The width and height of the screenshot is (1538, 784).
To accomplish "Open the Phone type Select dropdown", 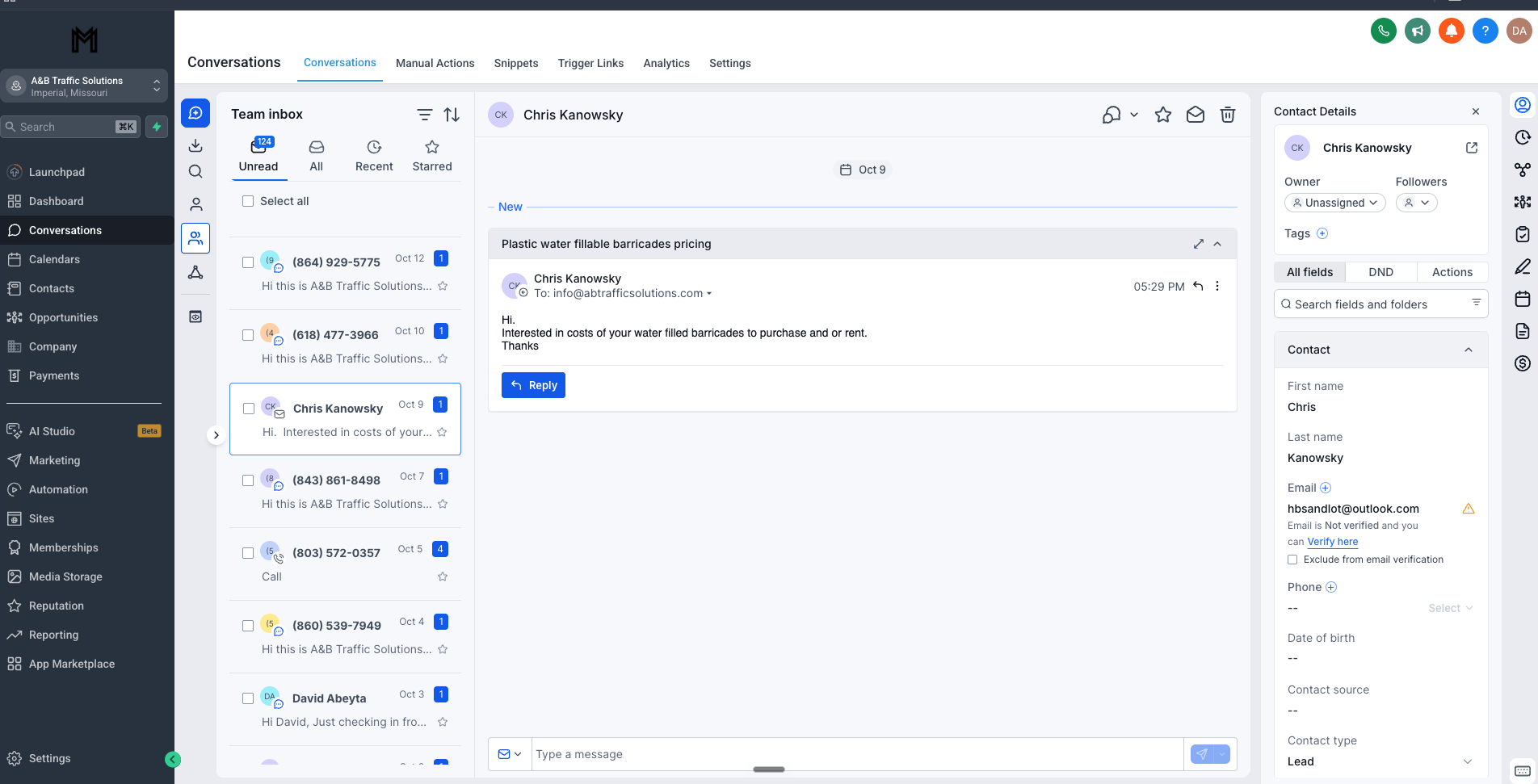I will click(1451, 608).
